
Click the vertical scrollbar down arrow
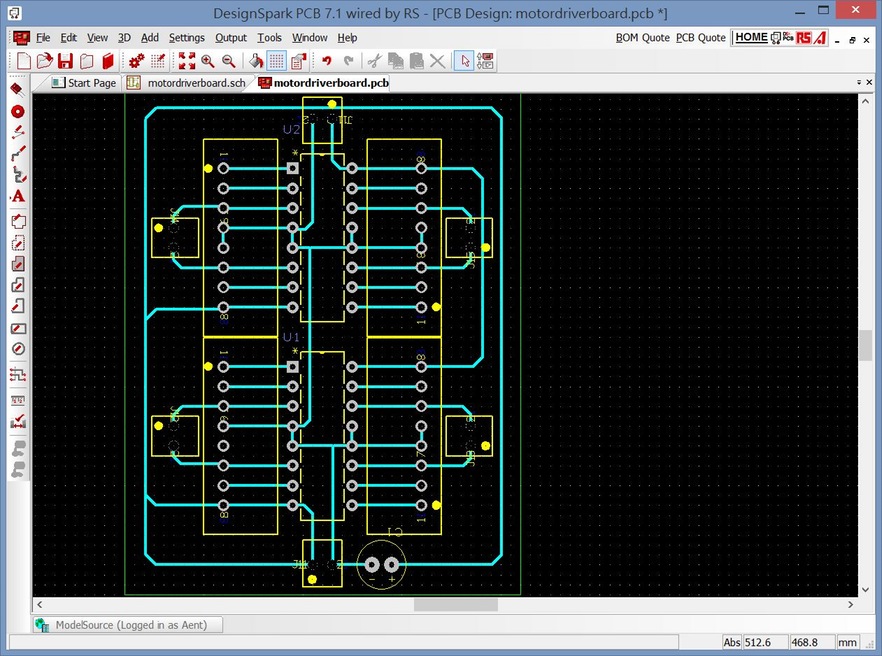pos(865,590)
